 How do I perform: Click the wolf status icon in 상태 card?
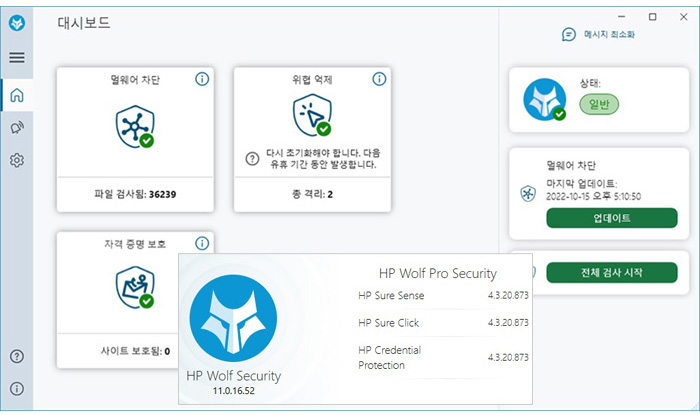pyautogui.click(x=545, y=100)
